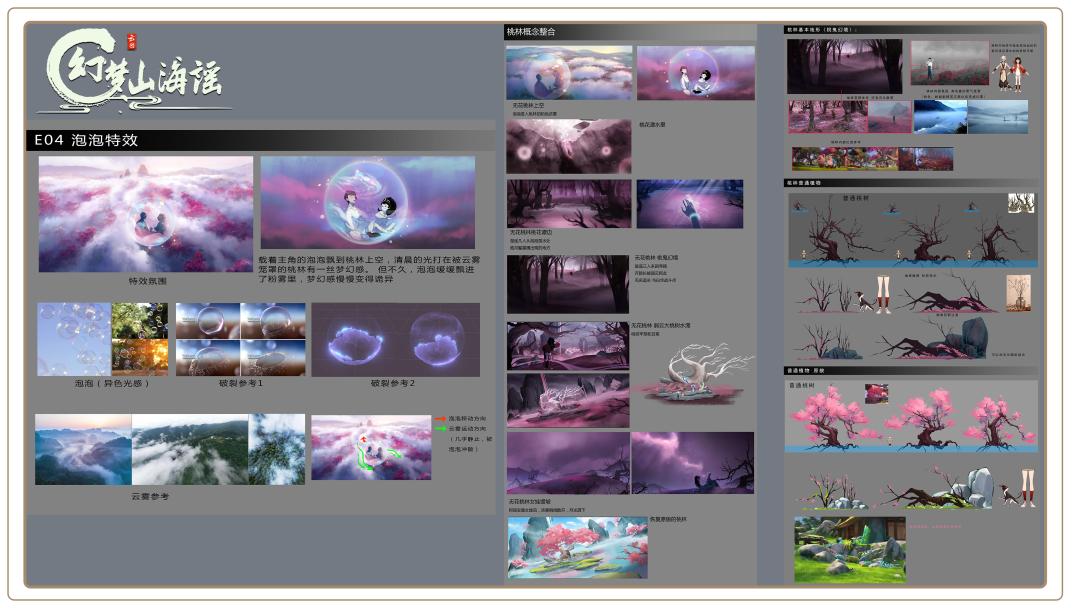The image size is (1080, 608).
Task: Open the dark tree silhouettes forest image in 桃林概念整合
Action: pyautogui.click(x=568, y=284)
